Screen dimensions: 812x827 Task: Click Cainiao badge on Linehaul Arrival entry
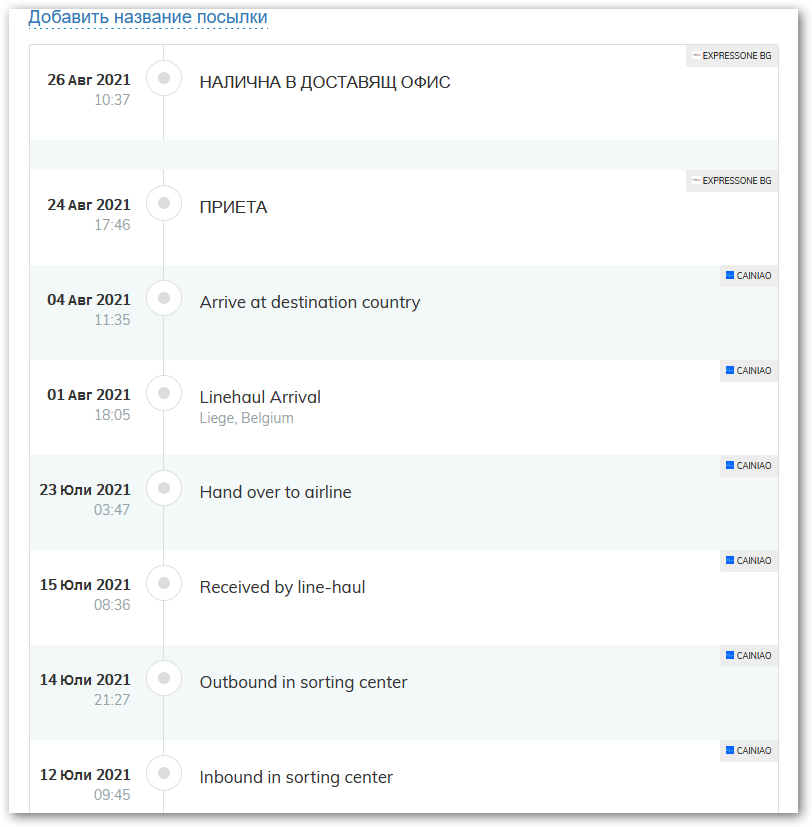pos(749,371)
